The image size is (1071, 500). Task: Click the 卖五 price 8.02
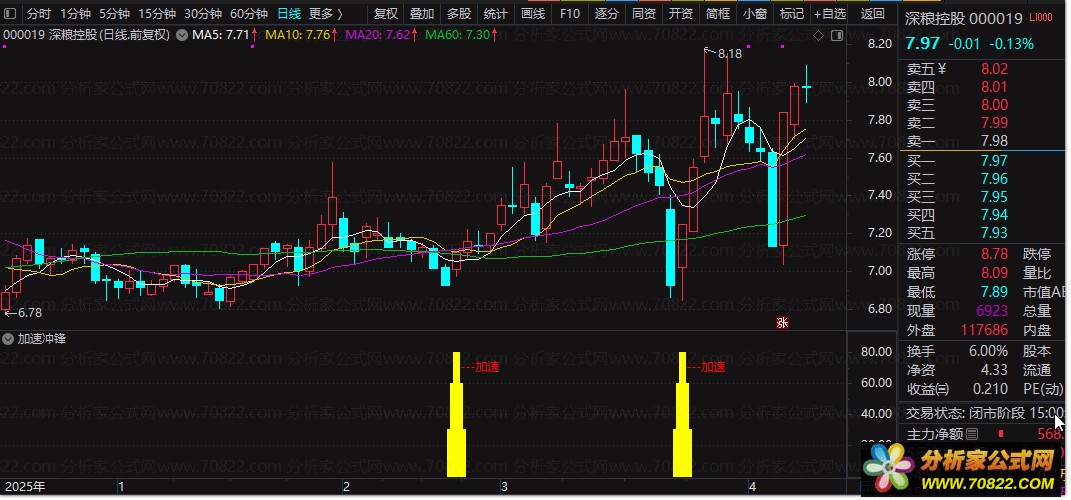click(x=994, y=69)
